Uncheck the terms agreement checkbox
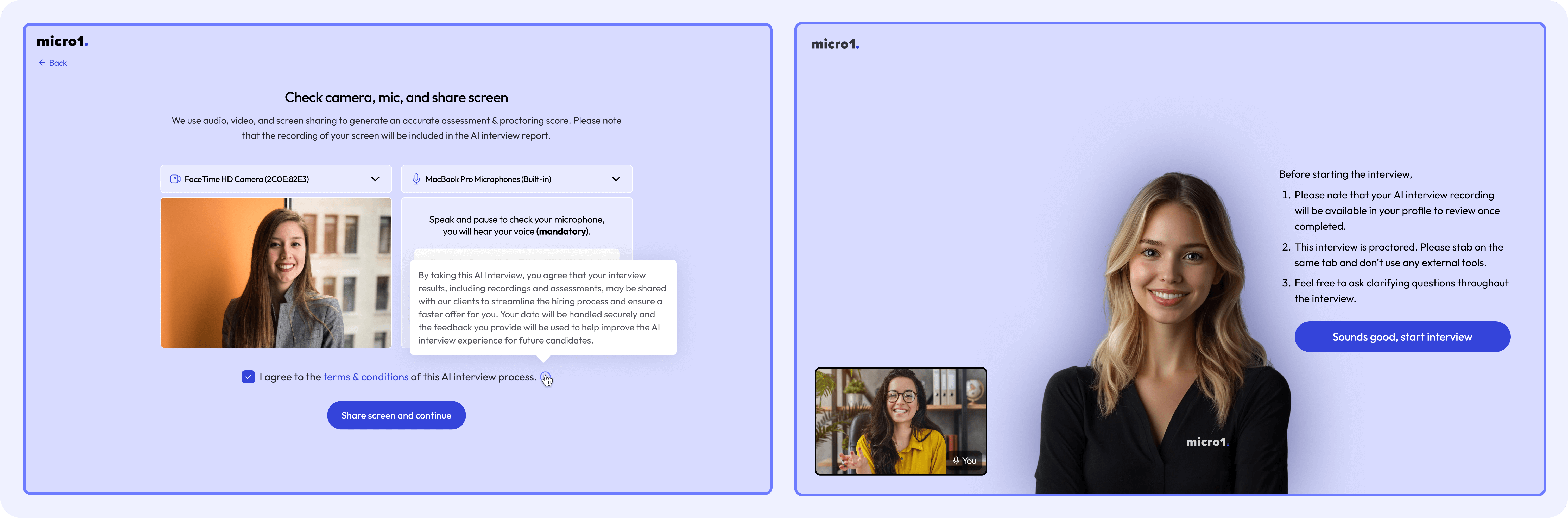This screenshot has width=1568, height=518. [248, 377]
